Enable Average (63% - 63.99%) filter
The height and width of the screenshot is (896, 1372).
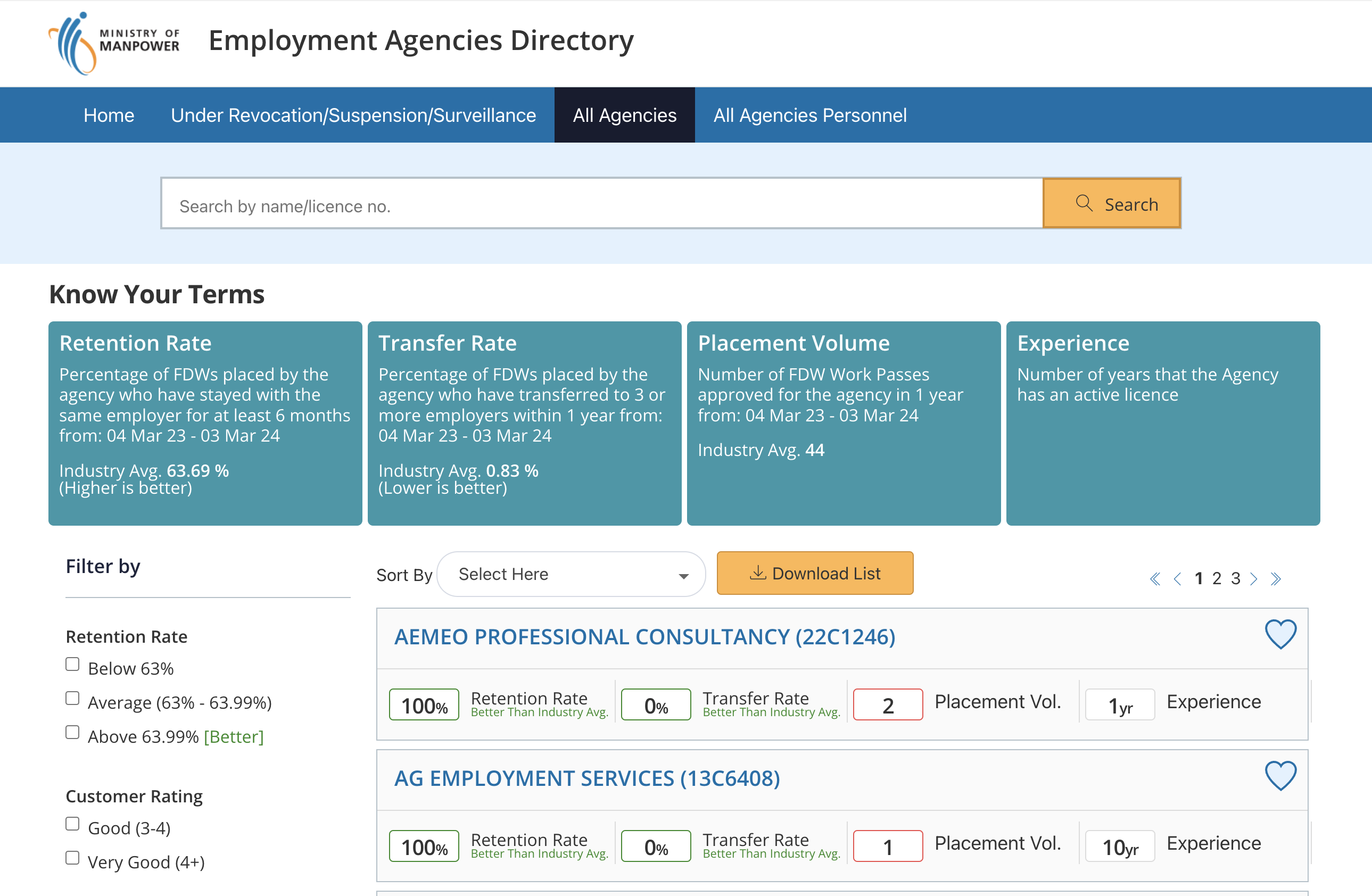(72, 699)
